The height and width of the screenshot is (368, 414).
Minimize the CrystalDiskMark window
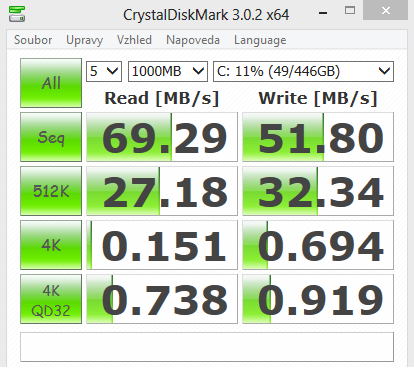[x=323, y=13]
